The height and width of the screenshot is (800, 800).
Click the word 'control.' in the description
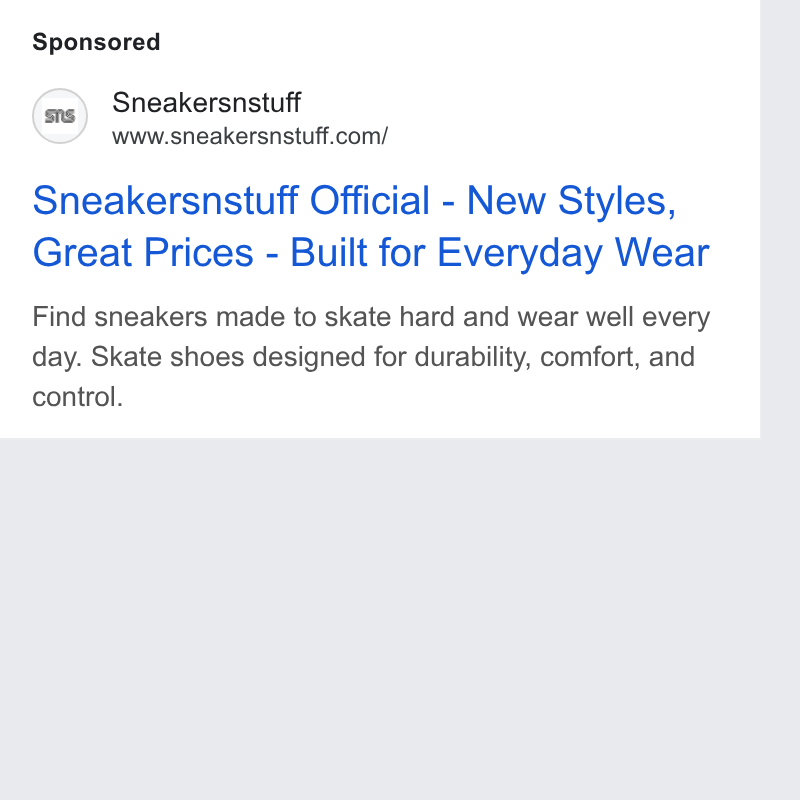pos(78,397)
